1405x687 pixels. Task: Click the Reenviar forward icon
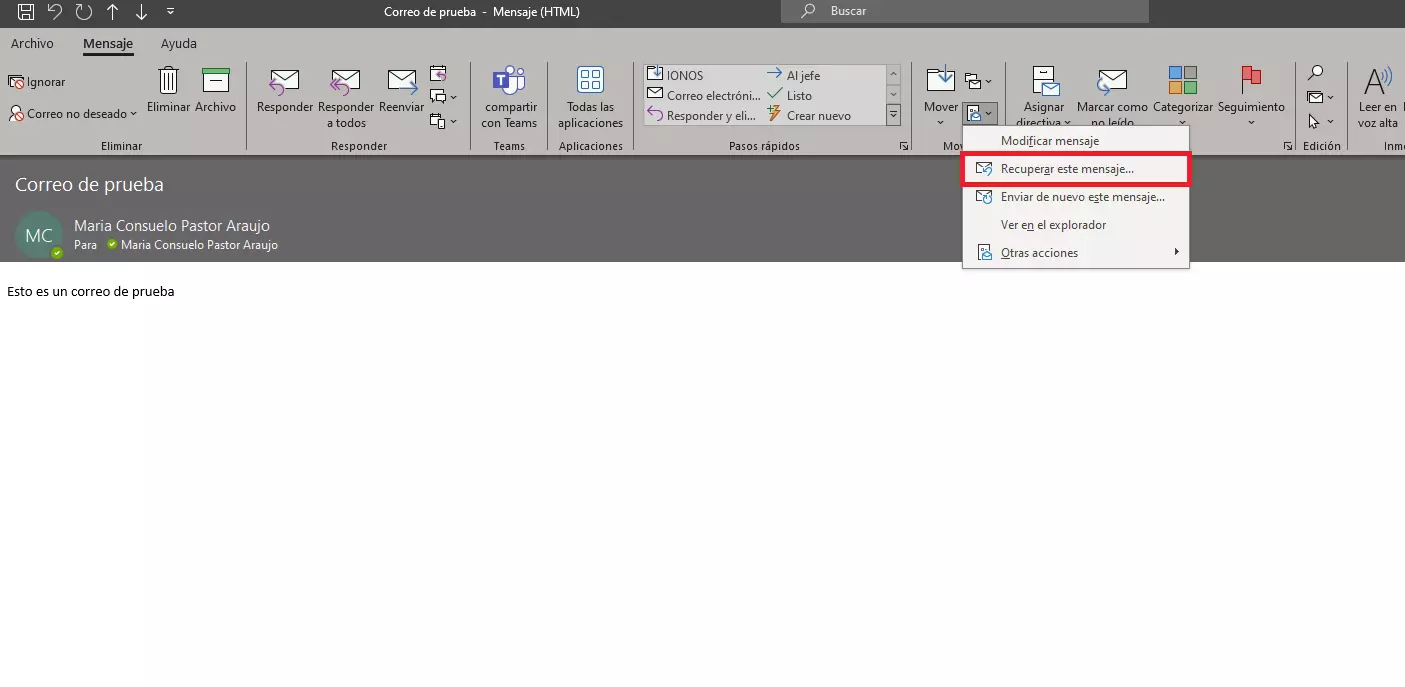click(x=402, y=82)
